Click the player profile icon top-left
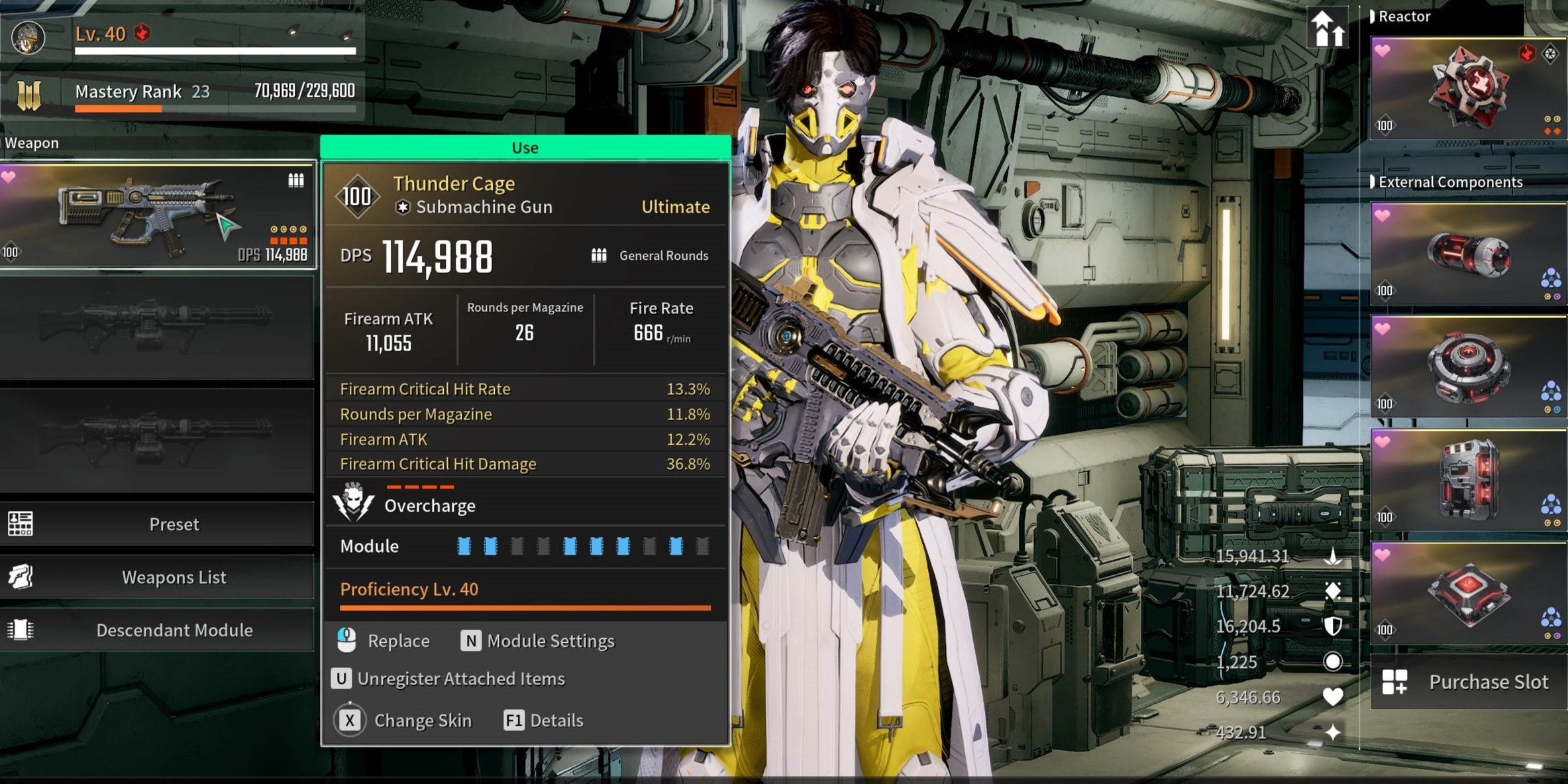 click(x=27, y=35)
